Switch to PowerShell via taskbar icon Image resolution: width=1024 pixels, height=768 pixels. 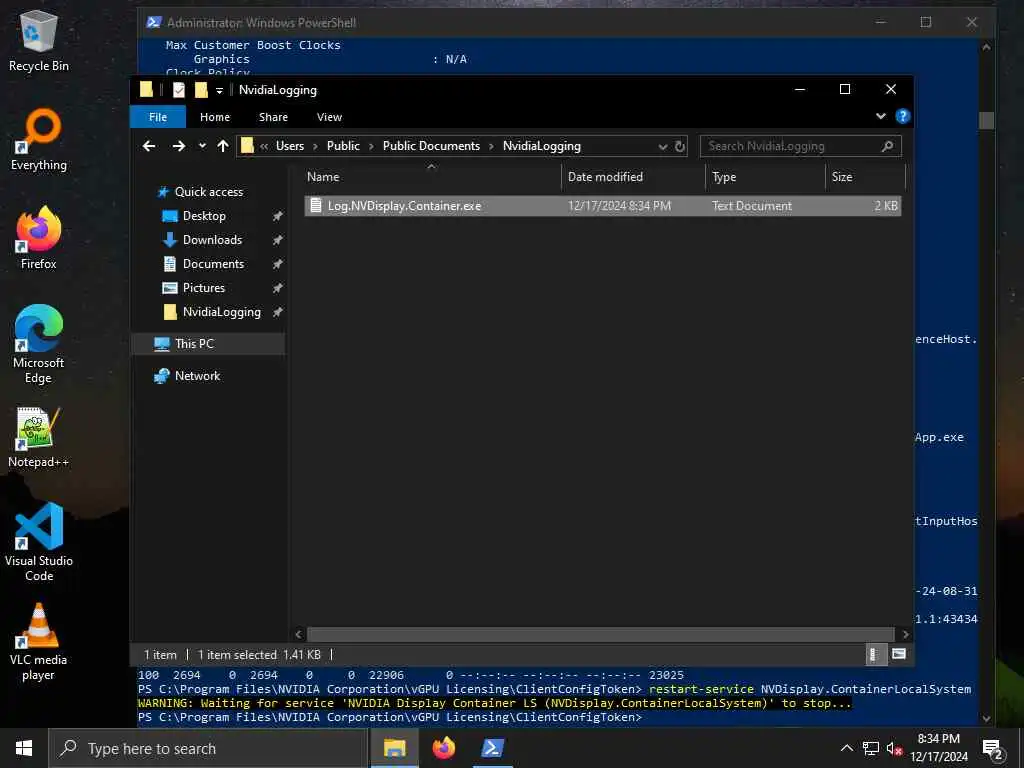(492, 748)
